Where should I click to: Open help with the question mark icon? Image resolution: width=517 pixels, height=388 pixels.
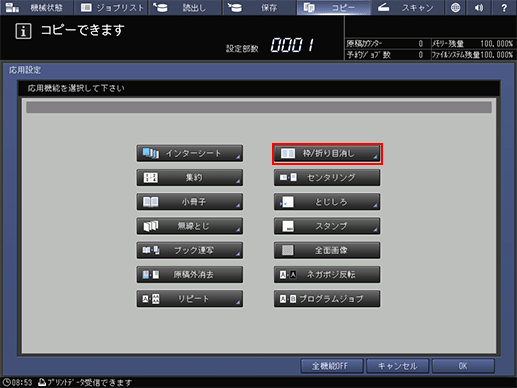(x=504, y=7)
